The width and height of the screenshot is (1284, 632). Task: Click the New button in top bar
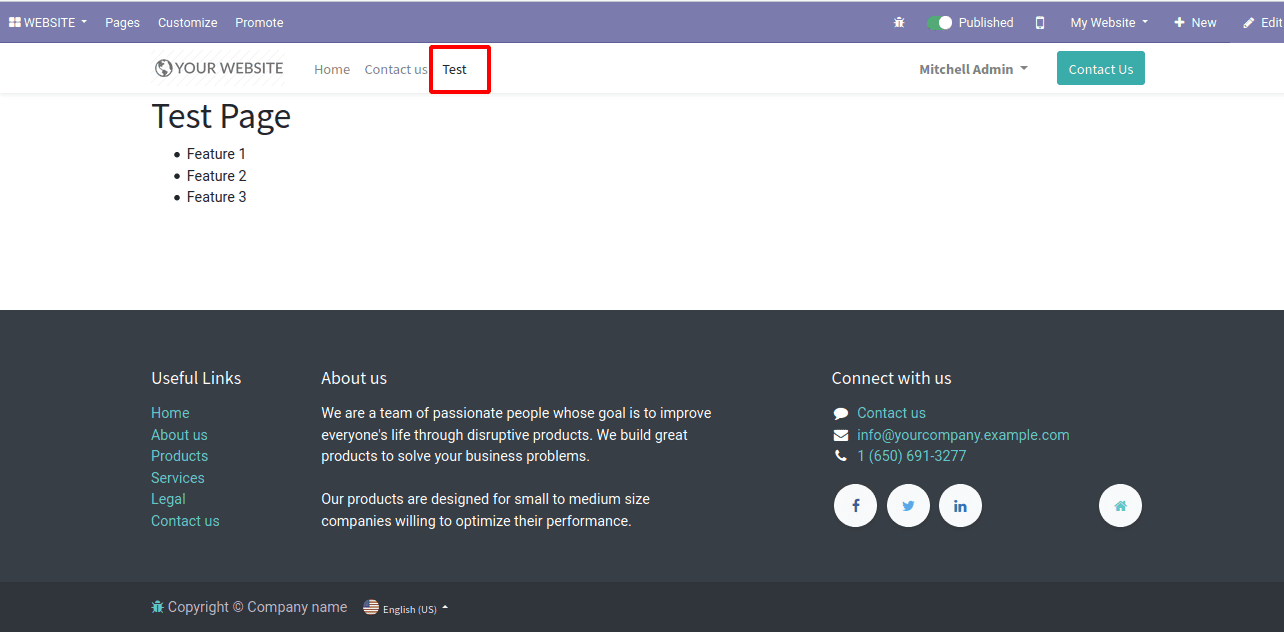pyautogui.click(x=1195, y=22)
